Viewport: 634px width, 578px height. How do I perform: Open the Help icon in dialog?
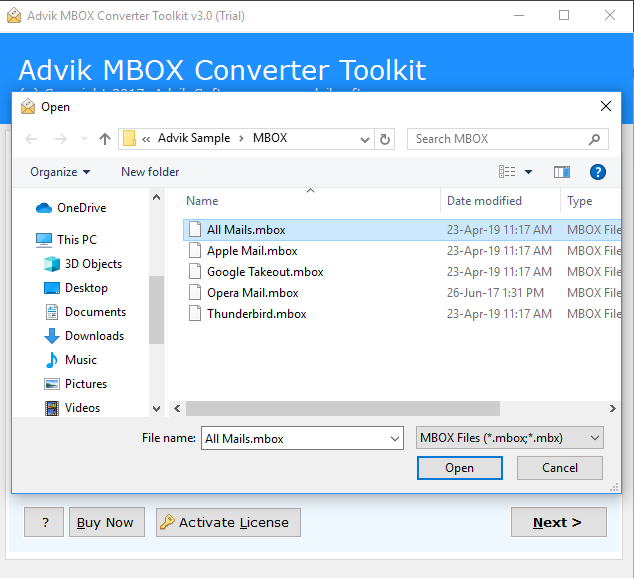pos(598,172)
